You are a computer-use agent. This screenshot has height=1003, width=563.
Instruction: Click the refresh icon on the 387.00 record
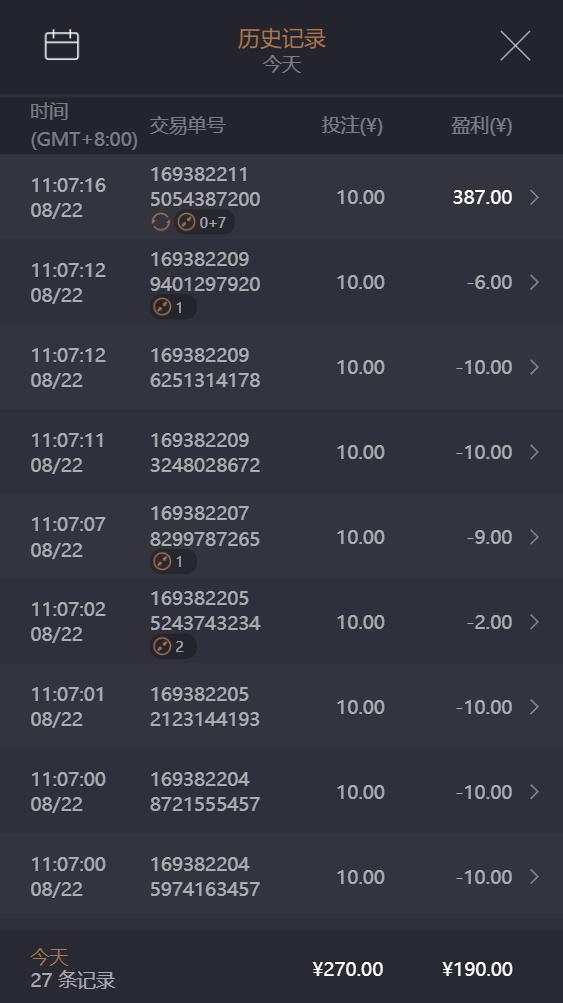tap(161, 223)
